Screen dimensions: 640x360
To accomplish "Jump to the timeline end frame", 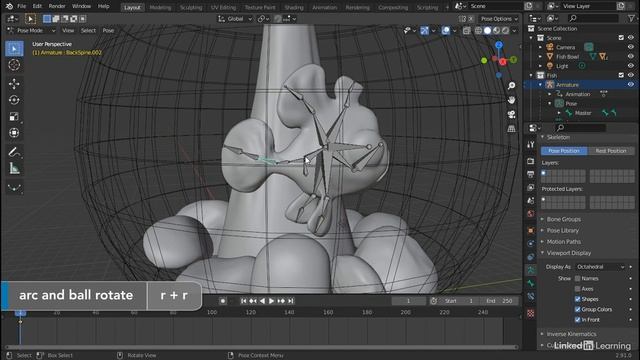I will point(291,301).
